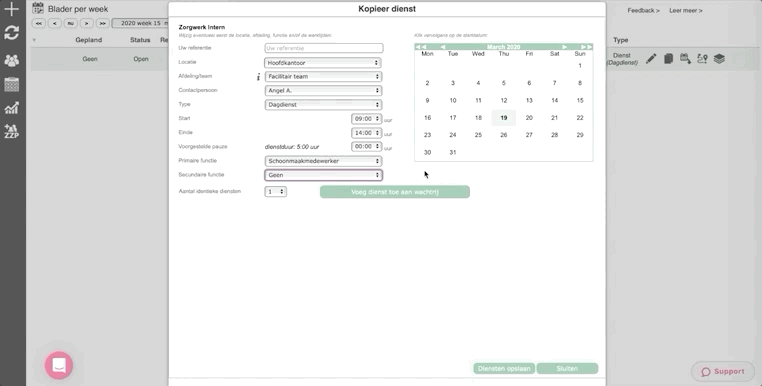Click Voeg dienst toe aan wachtrij button

(x=395, y=192)
